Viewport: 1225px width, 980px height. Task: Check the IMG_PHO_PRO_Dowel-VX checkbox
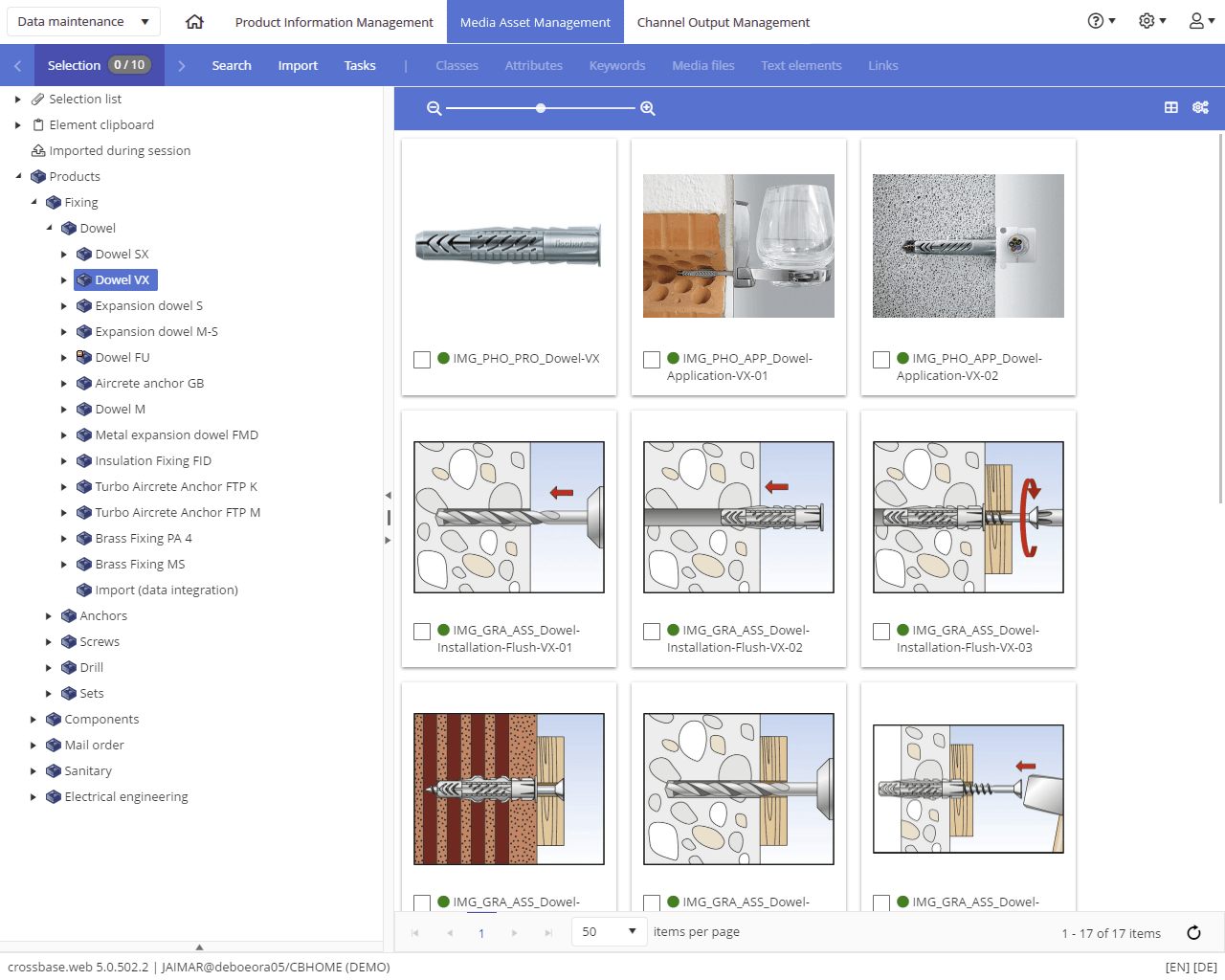pyautogui.click(x=422, y=360)
